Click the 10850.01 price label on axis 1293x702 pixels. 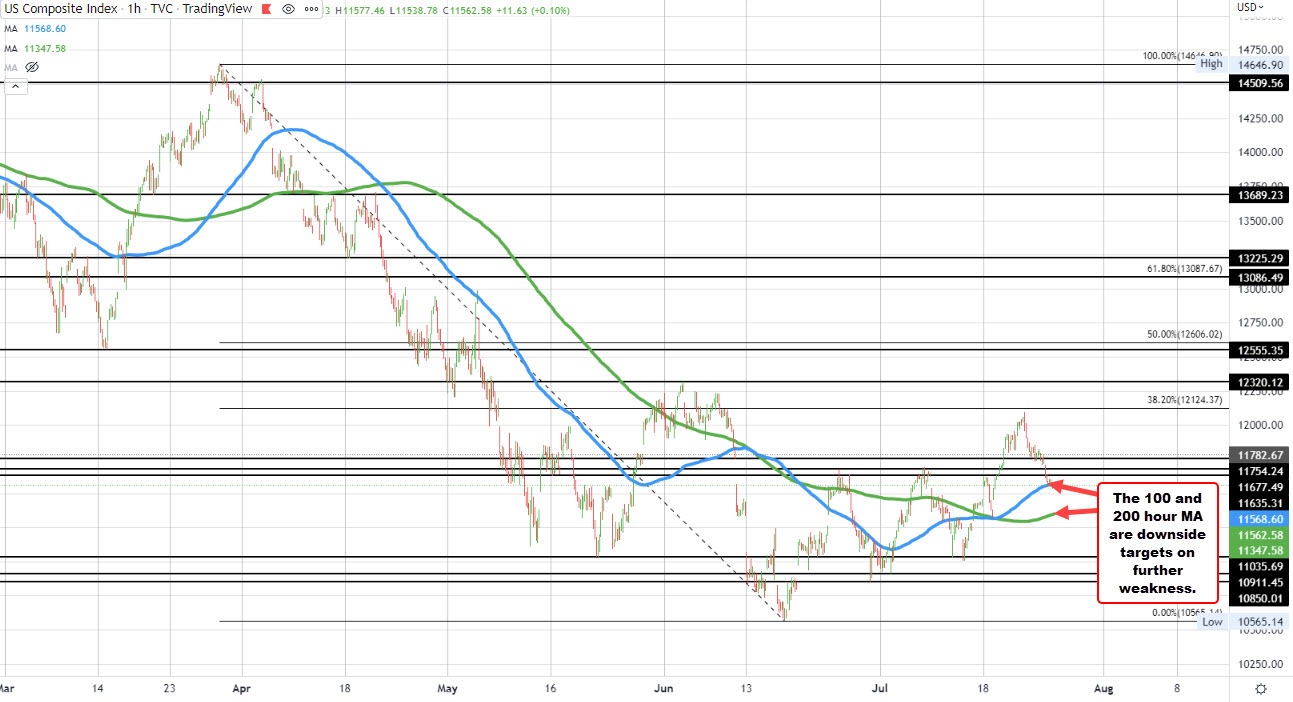(x=1260, y=598)
